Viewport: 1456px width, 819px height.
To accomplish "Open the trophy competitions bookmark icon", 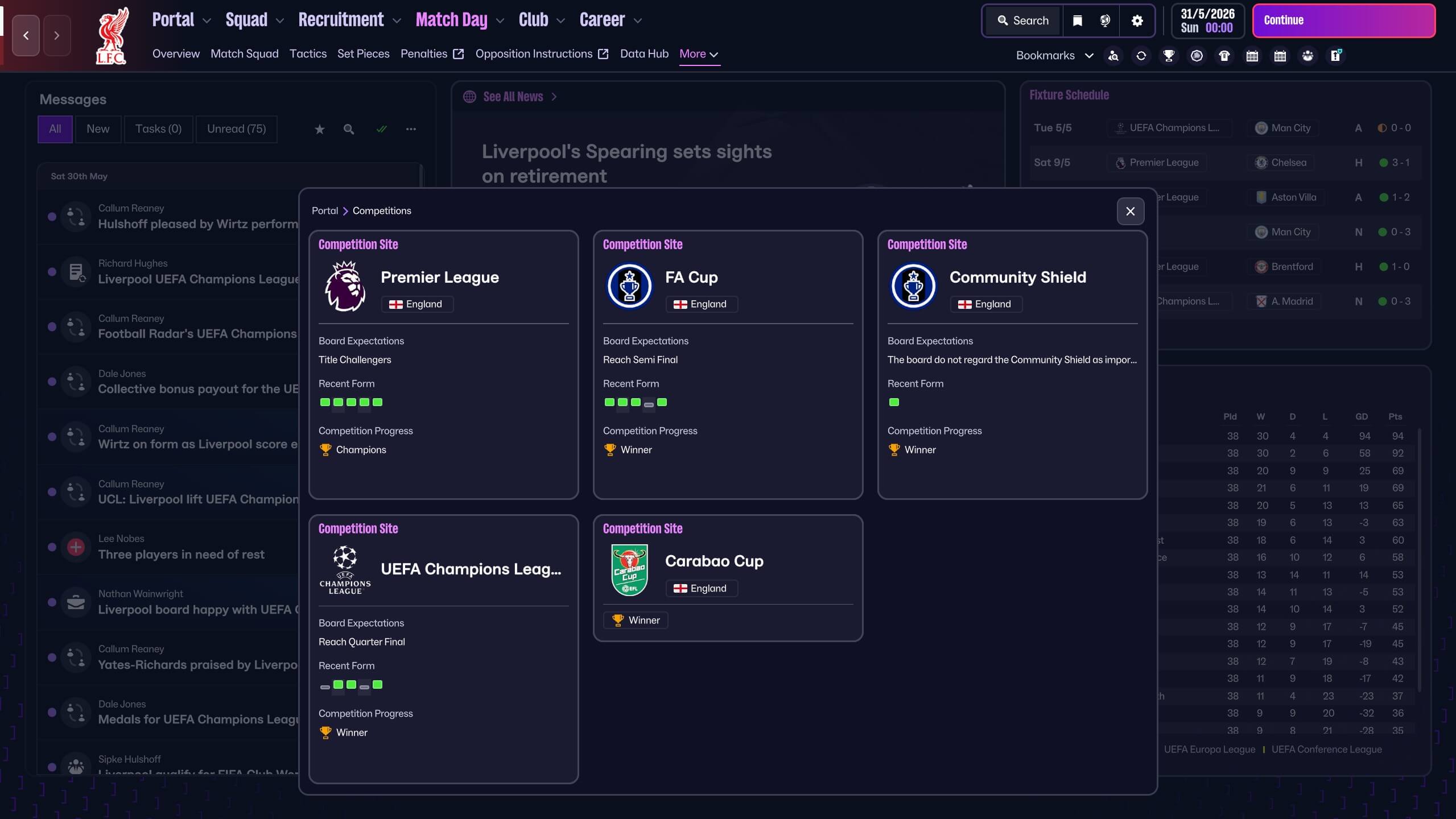I will point(1169,56).
